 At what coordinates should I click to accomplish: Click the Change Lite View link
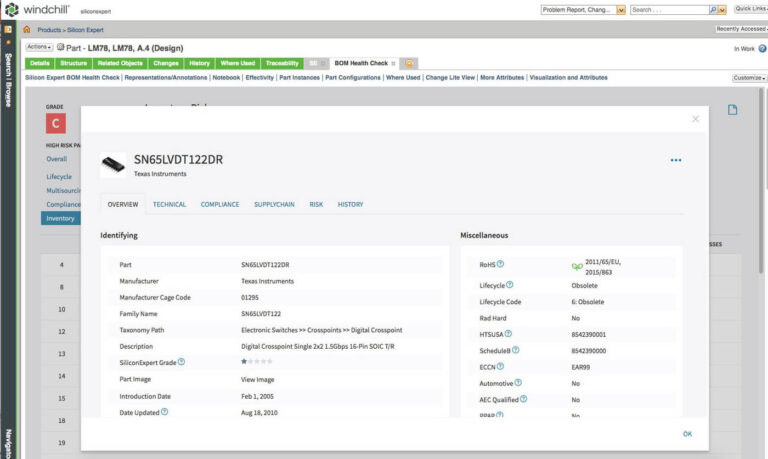click(450, 77)
